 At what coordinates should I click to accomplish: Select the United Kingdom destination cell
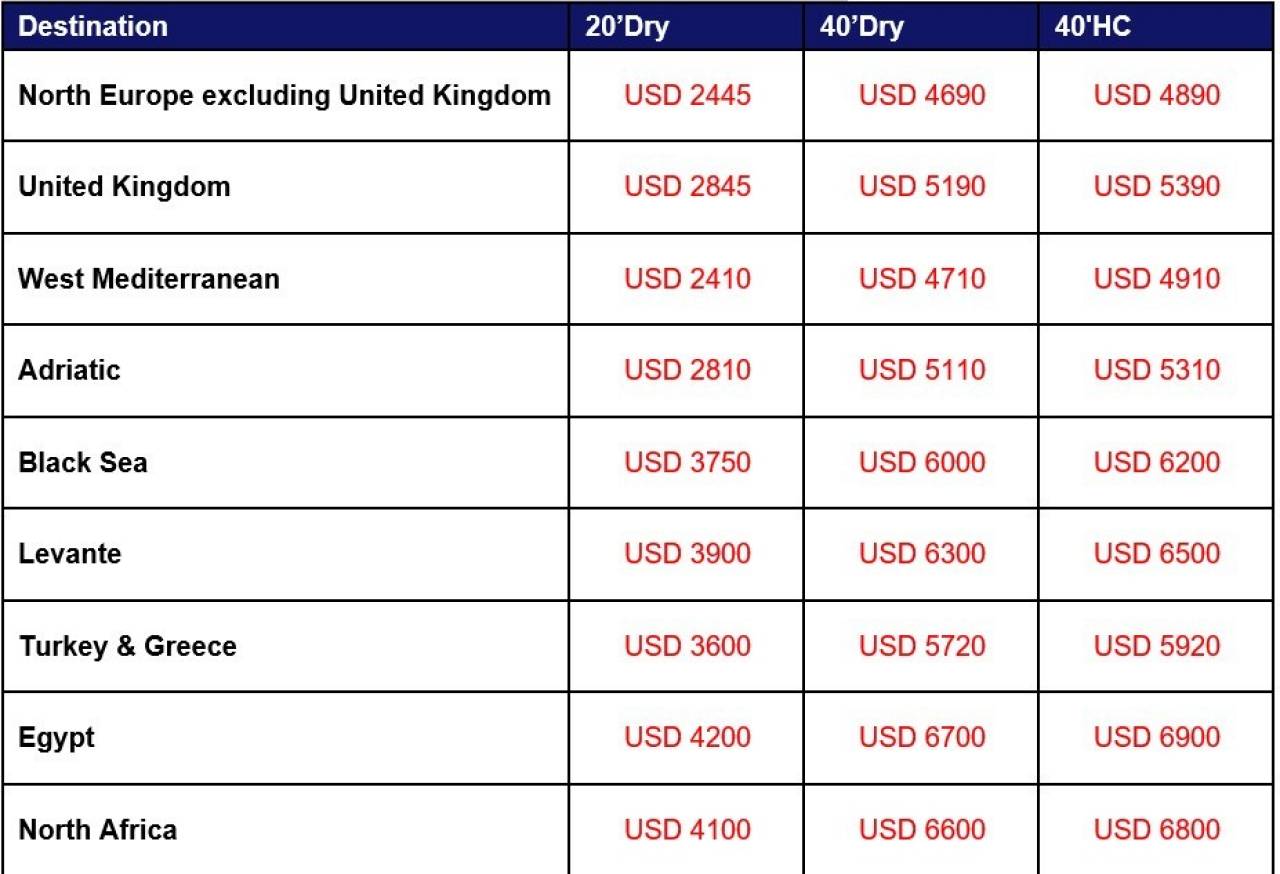coord(124,187)
